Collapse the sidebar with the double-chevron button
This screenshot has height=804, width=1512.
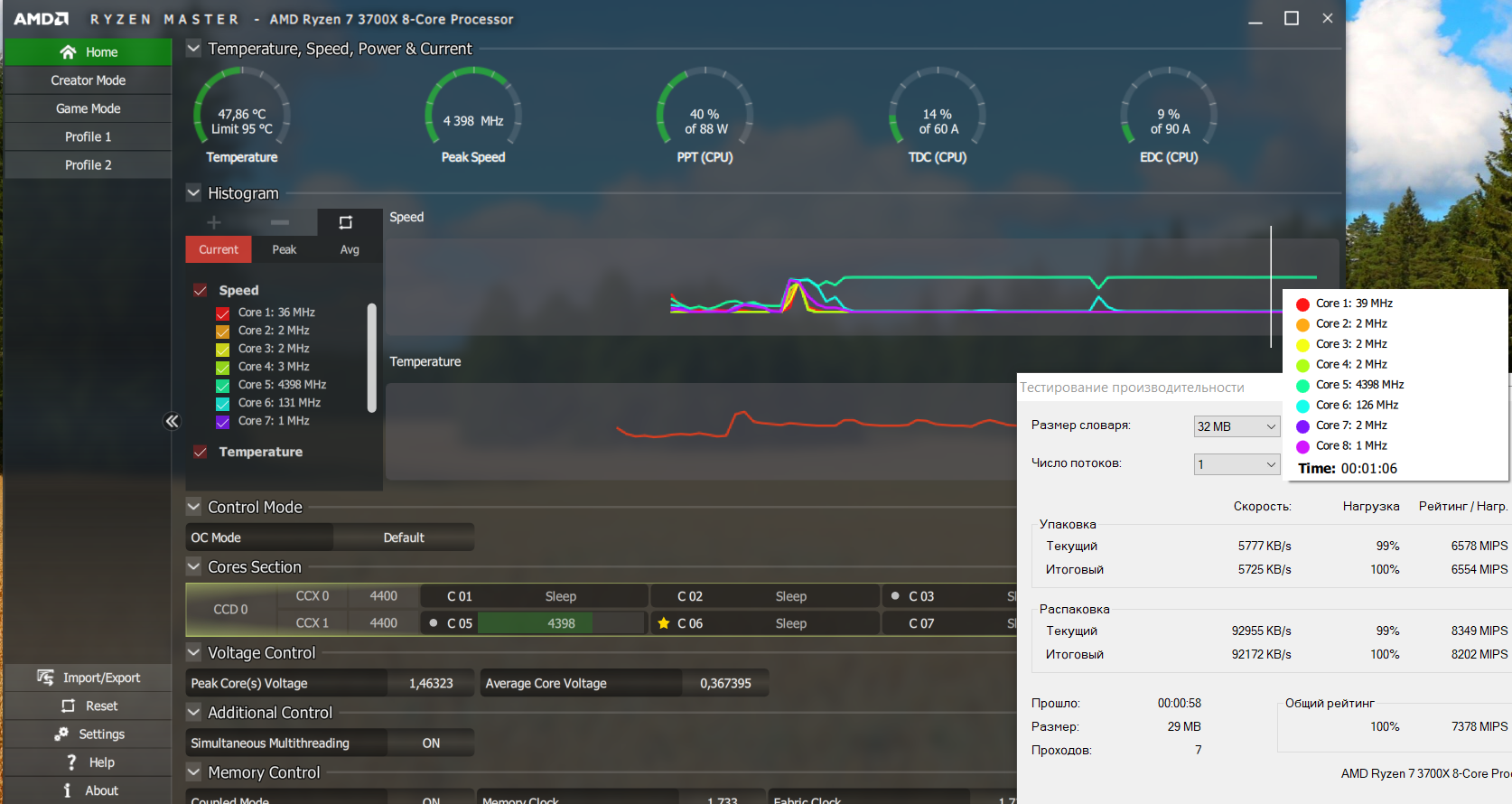172,421
